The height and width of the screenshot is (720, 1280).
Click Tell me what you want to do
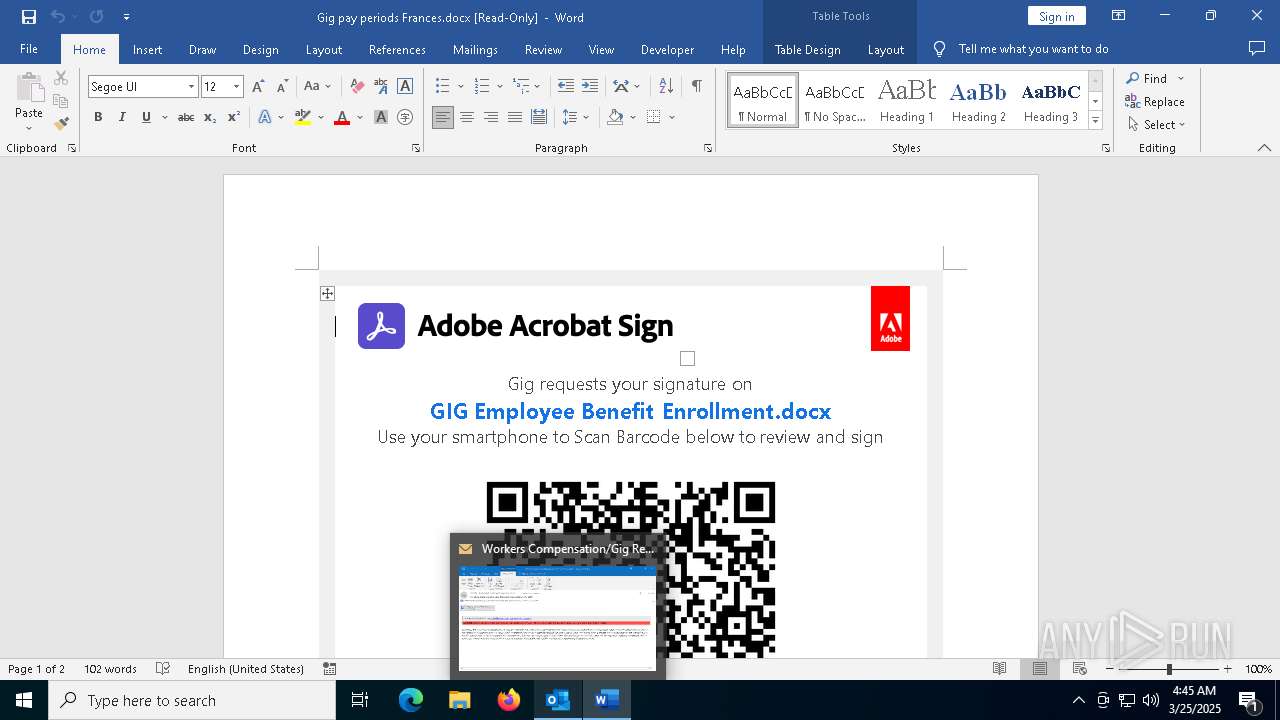coord(1033,49)
